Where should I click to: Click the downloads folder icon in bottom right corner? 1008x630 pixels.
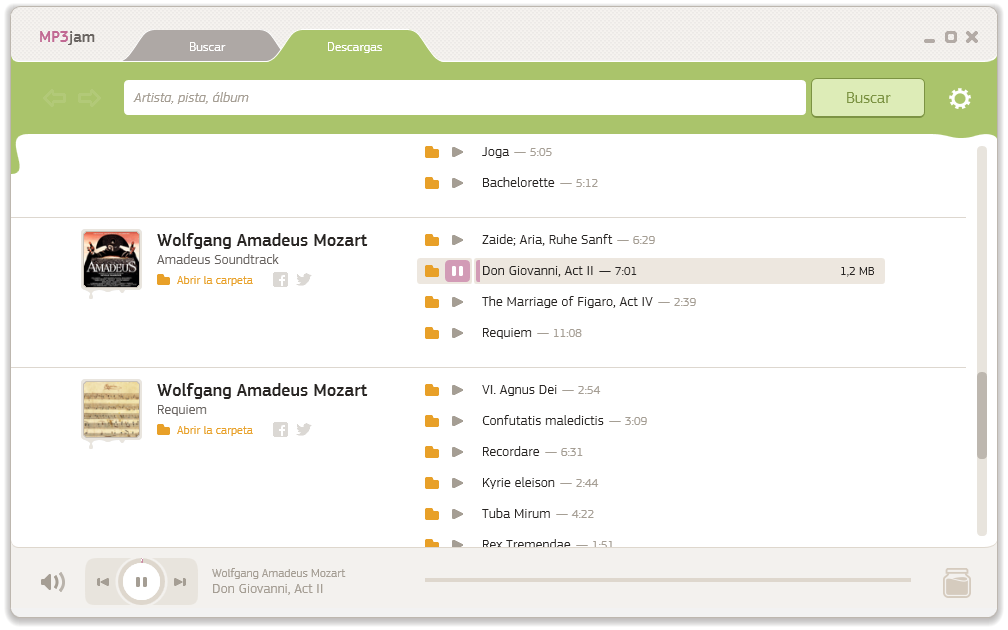coord(956,581)
